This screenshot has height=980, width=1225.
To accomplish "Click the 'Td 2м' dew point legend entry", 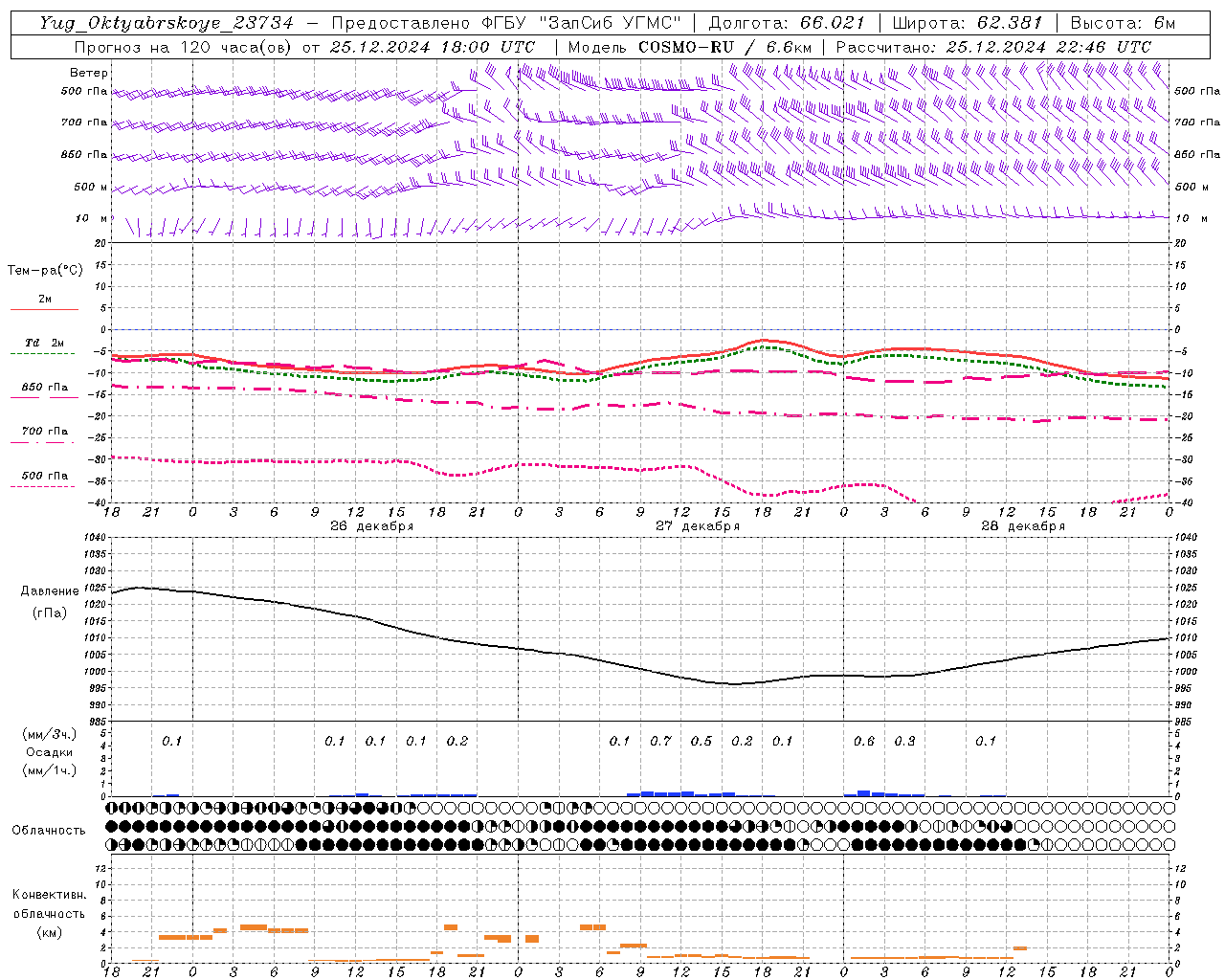I will (x=44, y=343).
